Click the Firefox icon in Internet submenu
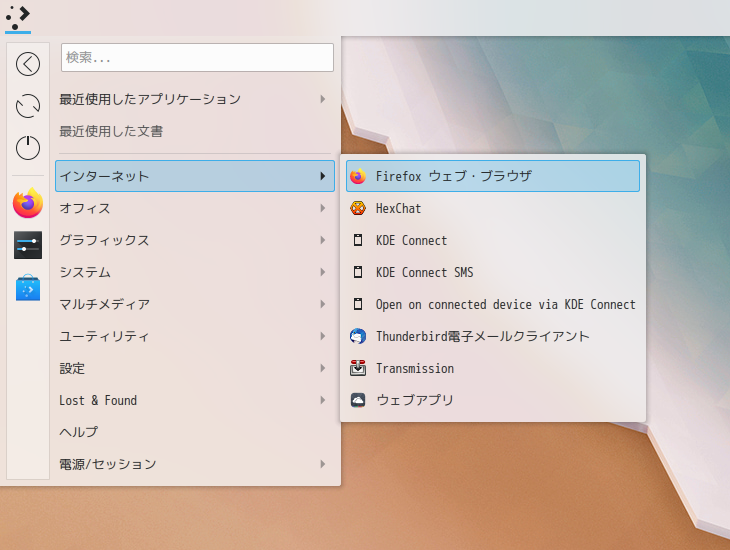This screenshot has width=730, height=550. pos(358,177)
